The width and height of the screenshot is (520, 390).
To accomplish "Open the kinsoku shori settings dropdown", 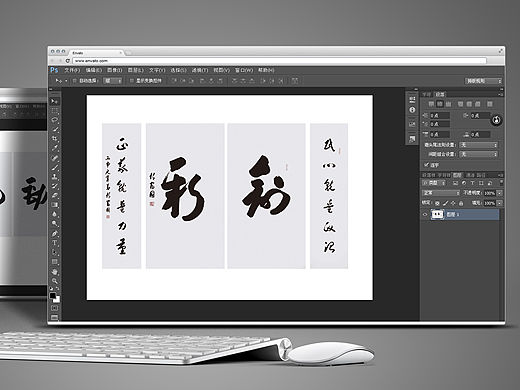I will (x=479, y=145).
